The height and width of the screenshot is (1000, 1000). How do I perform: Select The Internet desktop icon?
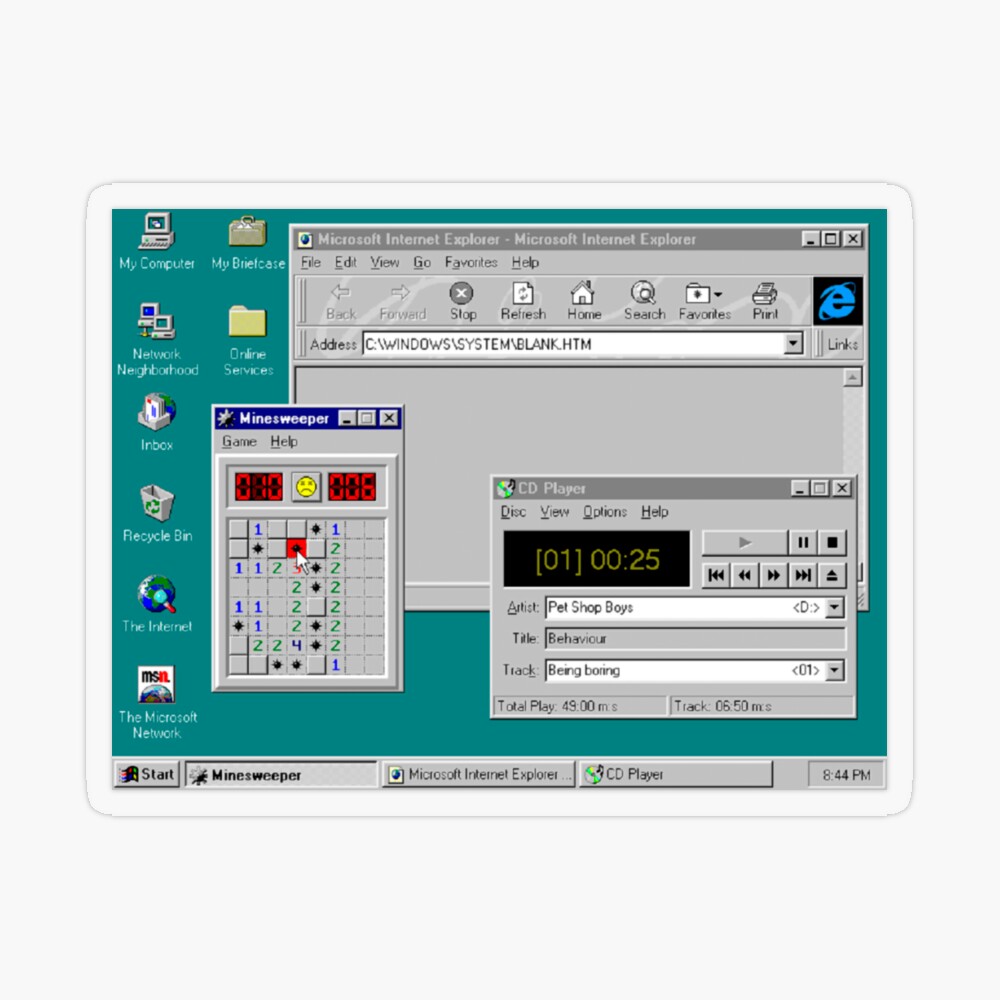pyautogui.click(x=157, y=604)
